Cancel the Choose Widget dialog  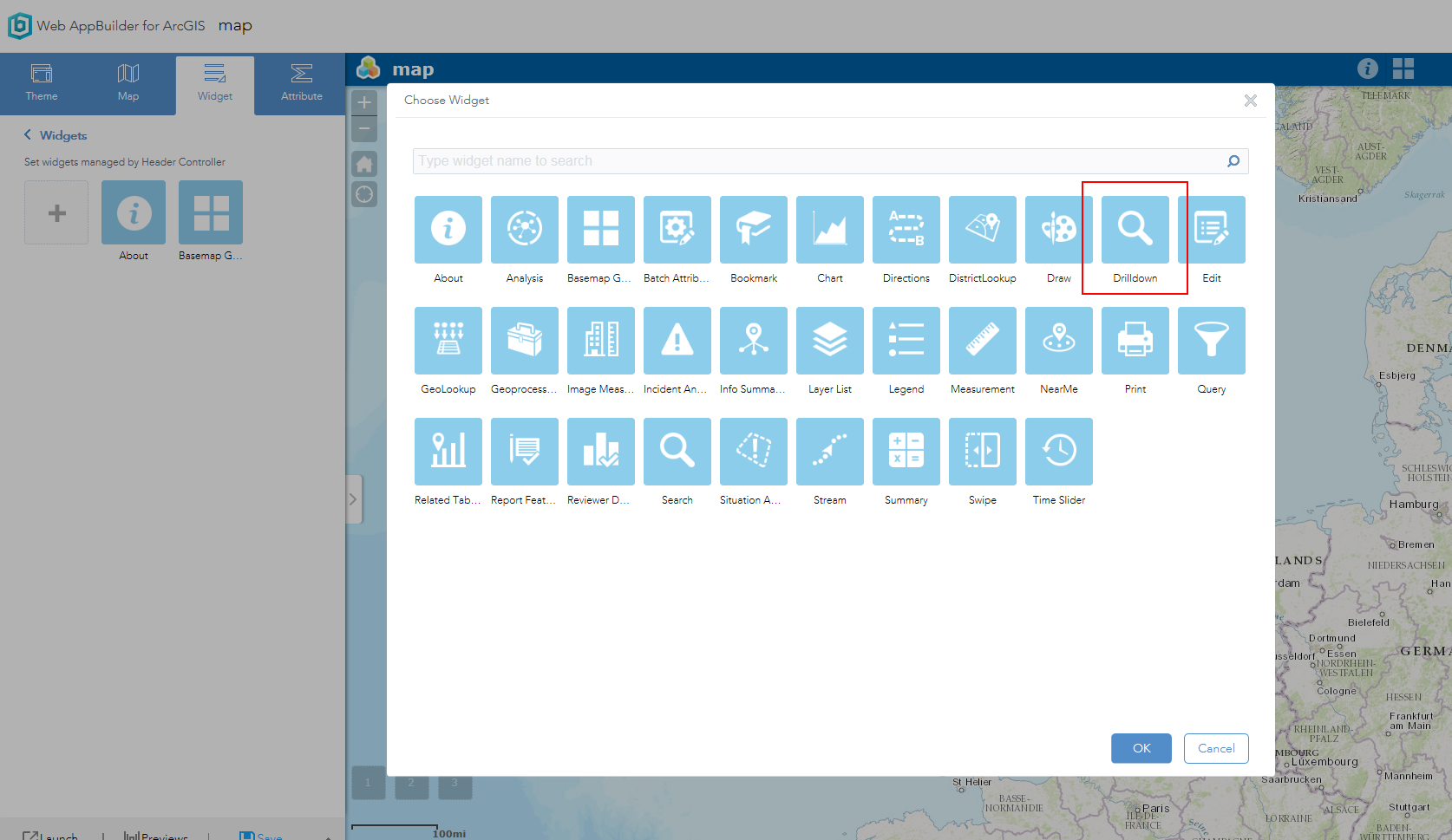point(1215,748)
